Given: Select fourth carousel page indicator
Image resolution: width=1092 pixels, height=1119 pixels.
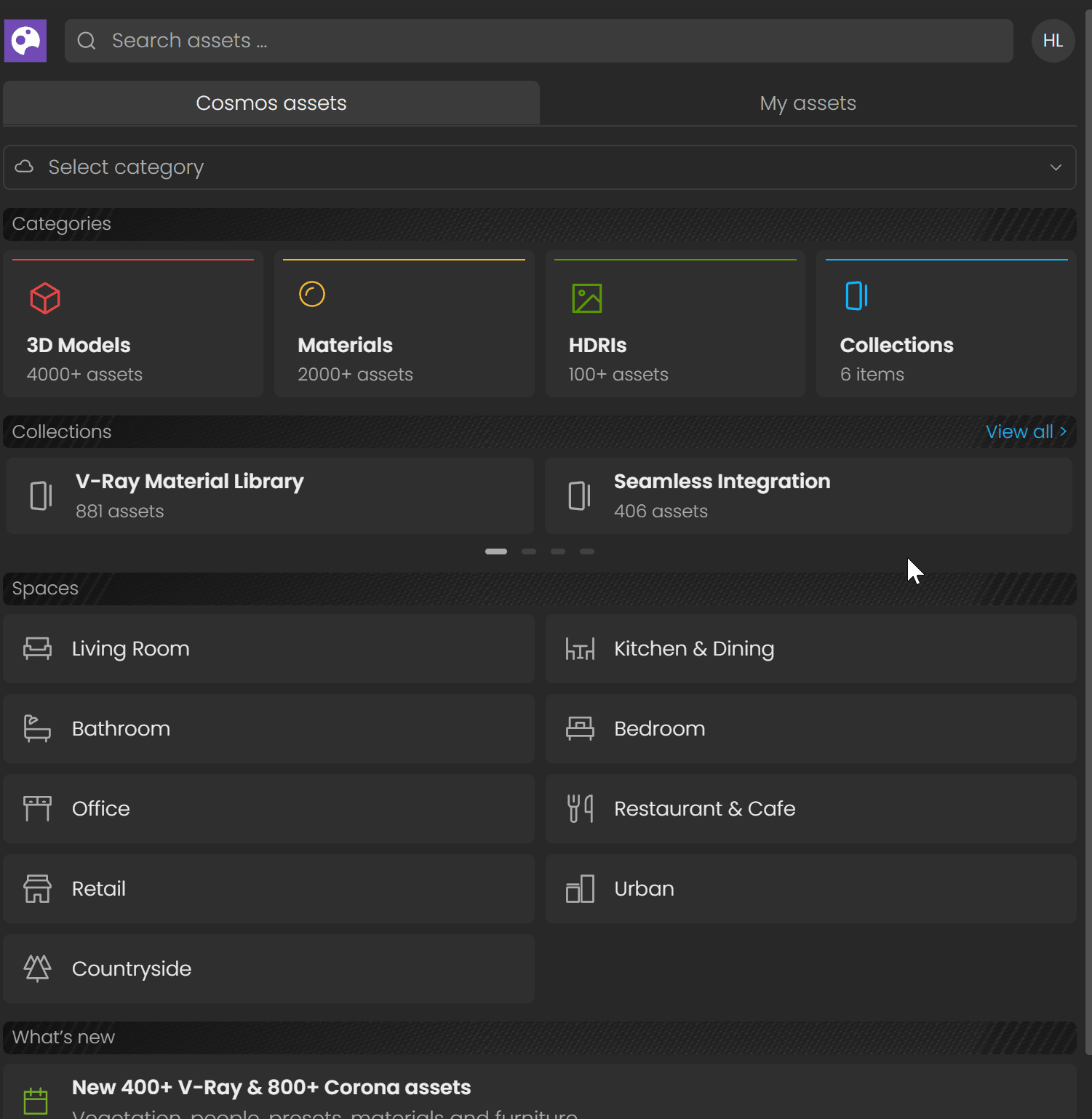Looking at the screenshot, I should pyautogui.click(x=587, y=551).
